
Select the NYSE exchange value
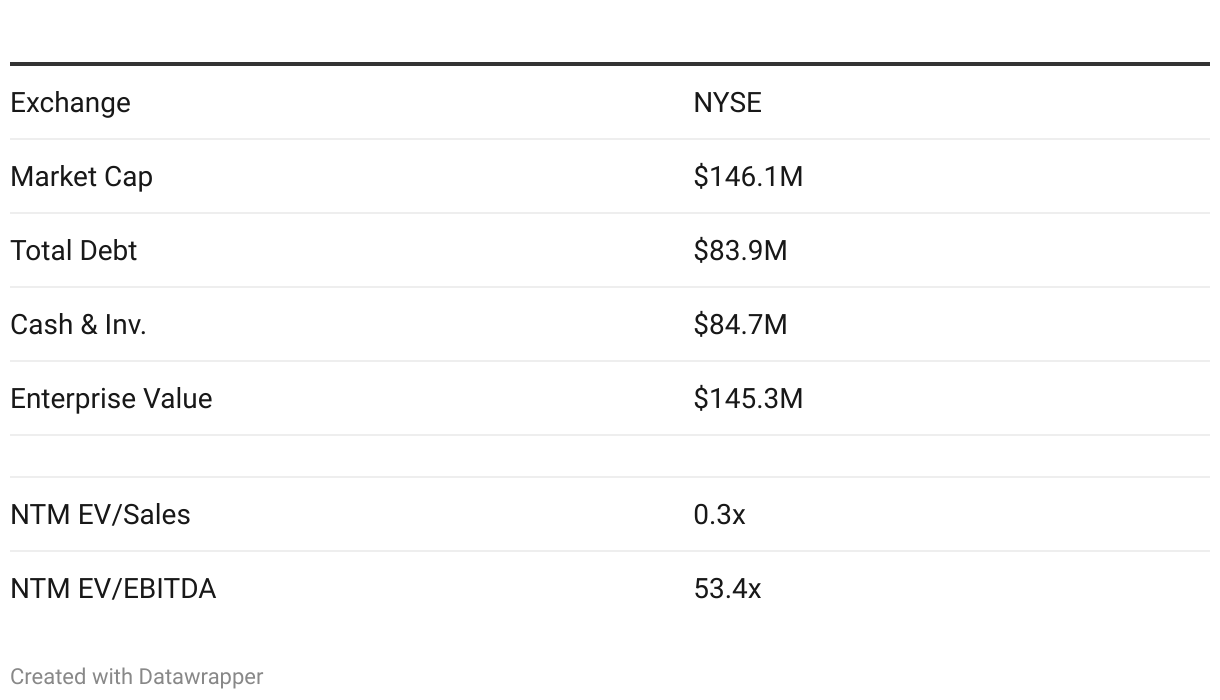tap(727, 103)
